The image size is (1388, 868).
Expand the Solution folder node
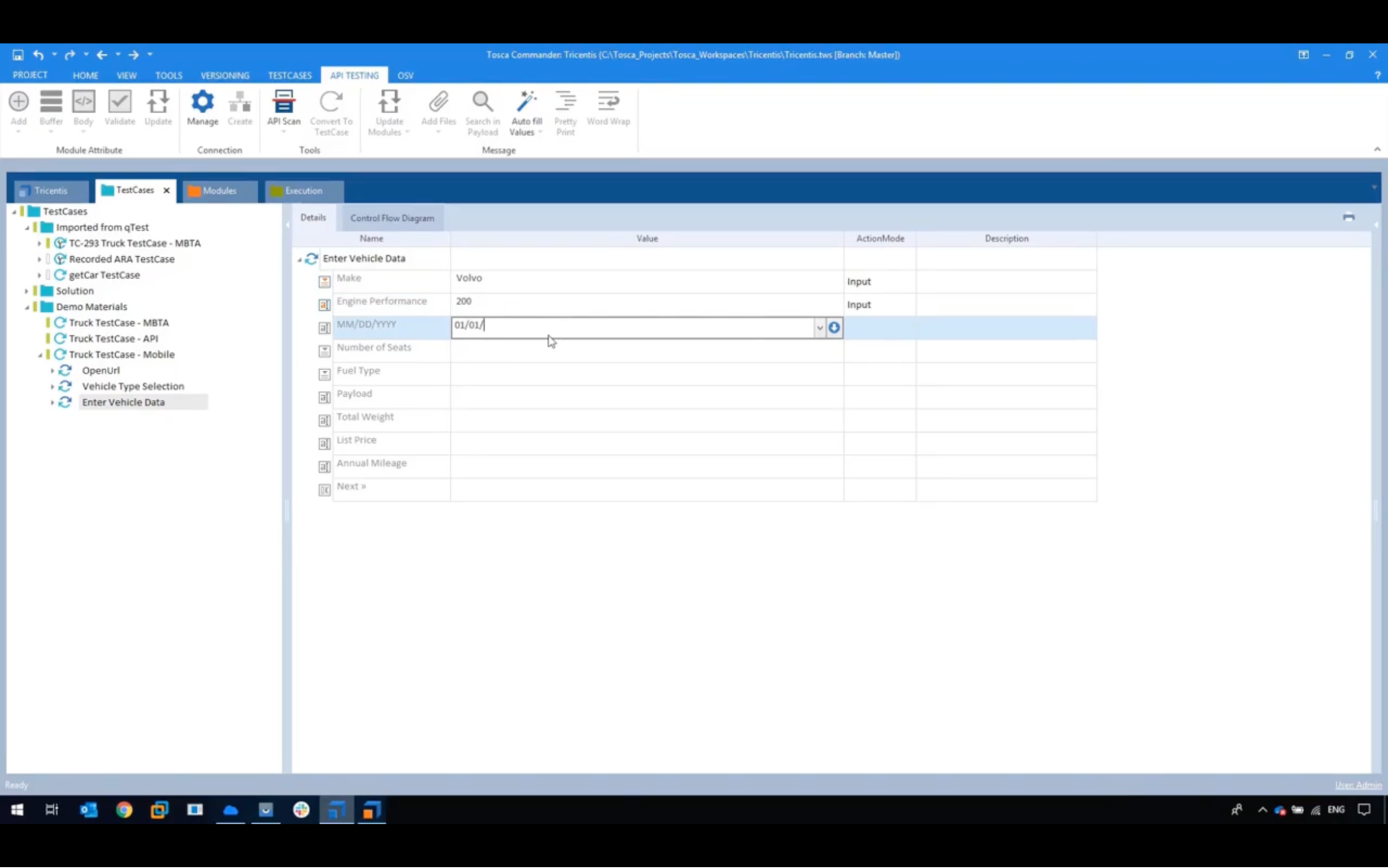click(x=27, y=291)
